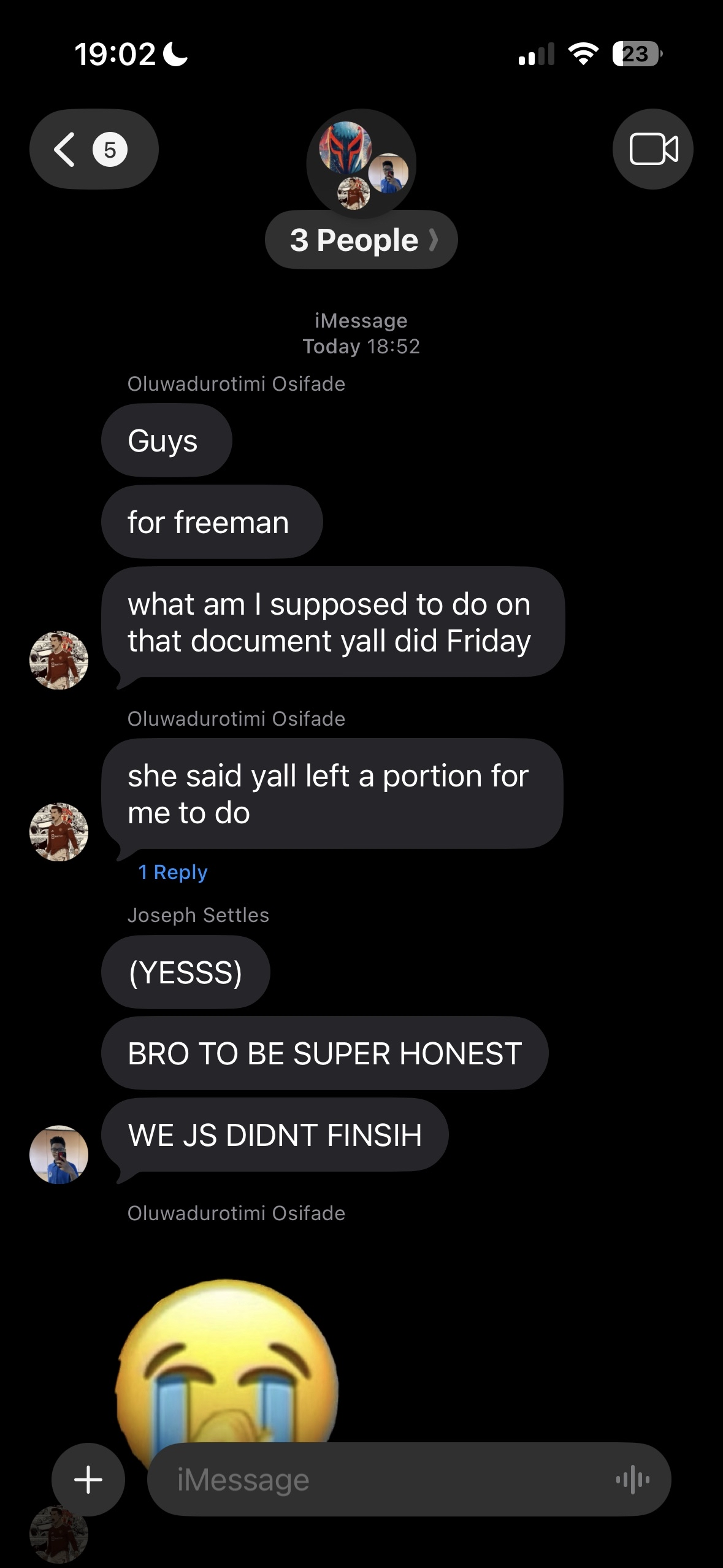Tap the back arrow with 5 unread badge
Image resolution: width=723 pixels, height=1568 pixels.
[x=94, y=149]
